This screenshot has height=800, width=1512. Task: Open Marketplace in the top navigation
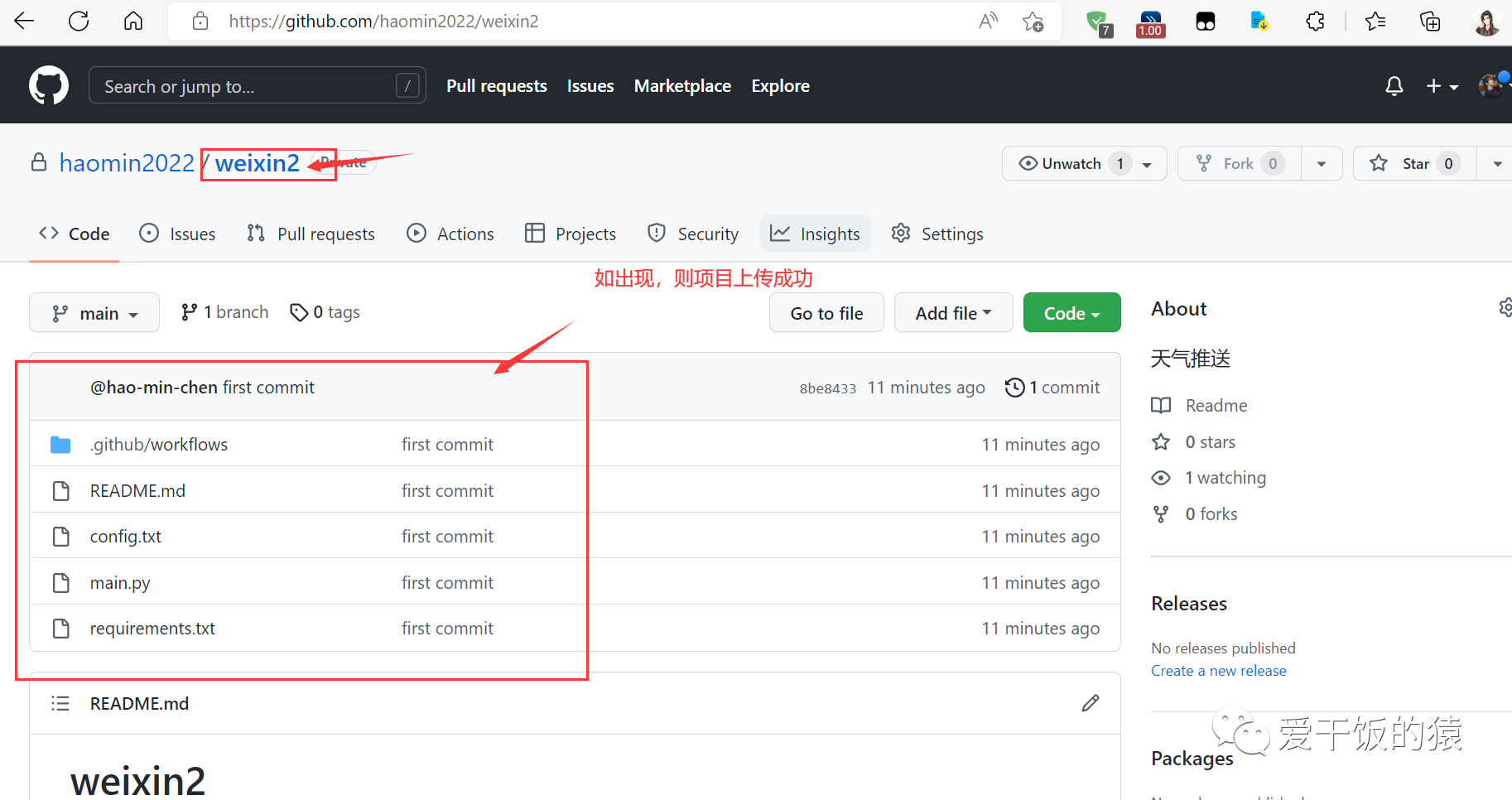click(682, 86)
